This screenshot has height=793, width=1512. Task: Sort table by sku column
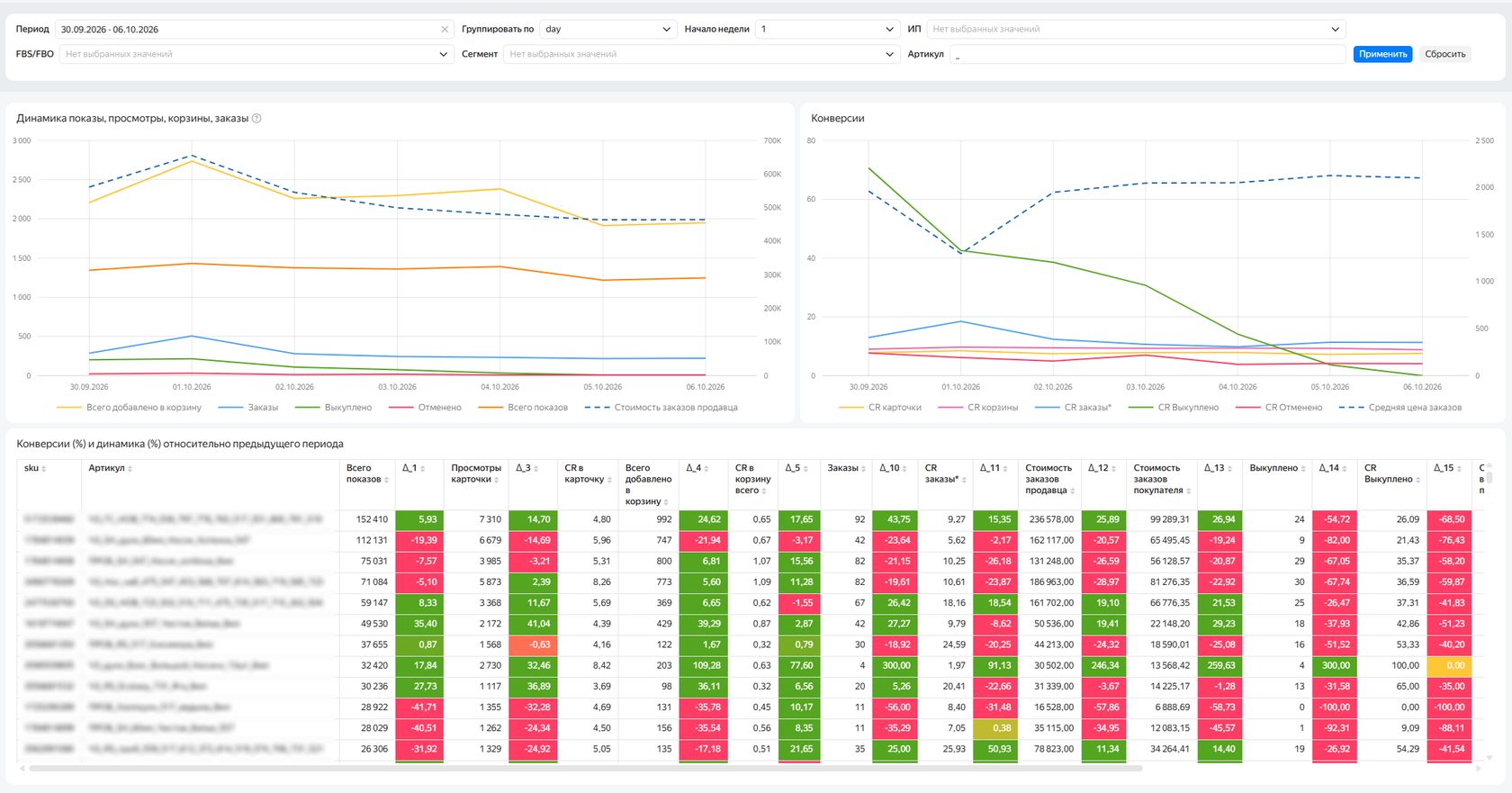(44, 469)
